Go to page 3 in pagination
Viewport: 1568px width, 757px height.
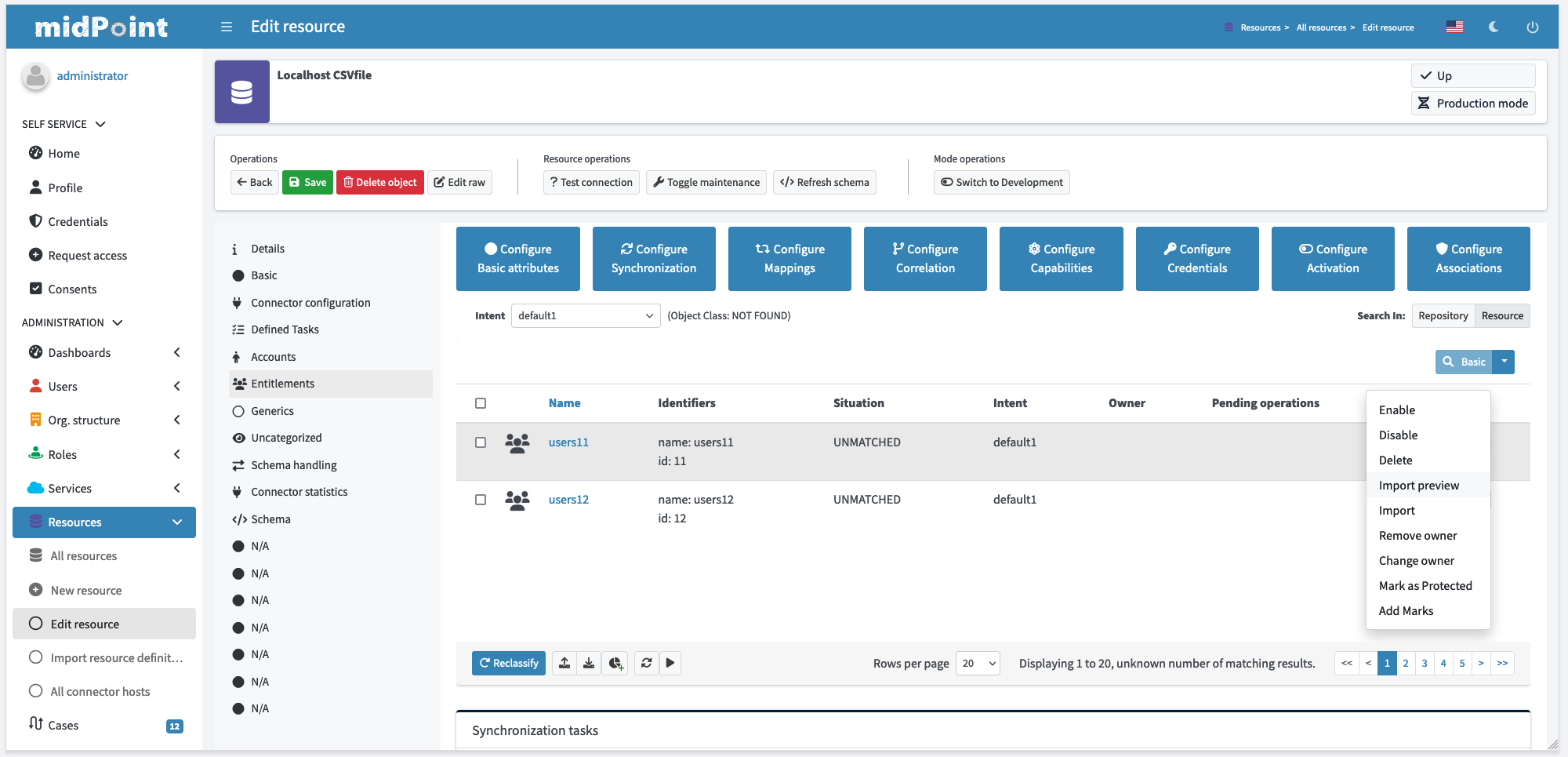tap(1425, 663)
